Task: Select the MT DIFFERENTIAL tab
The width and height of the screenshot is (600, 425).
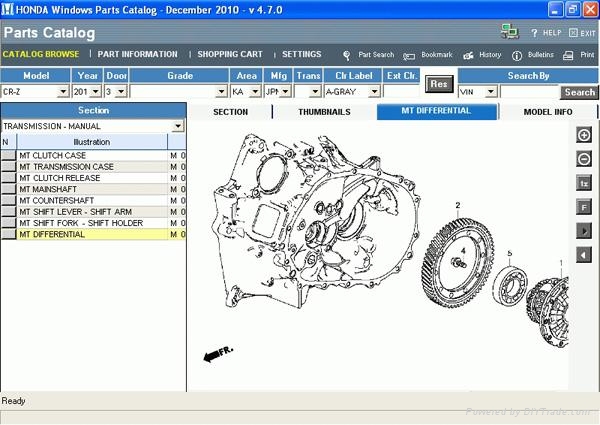Action: (437, 111)
